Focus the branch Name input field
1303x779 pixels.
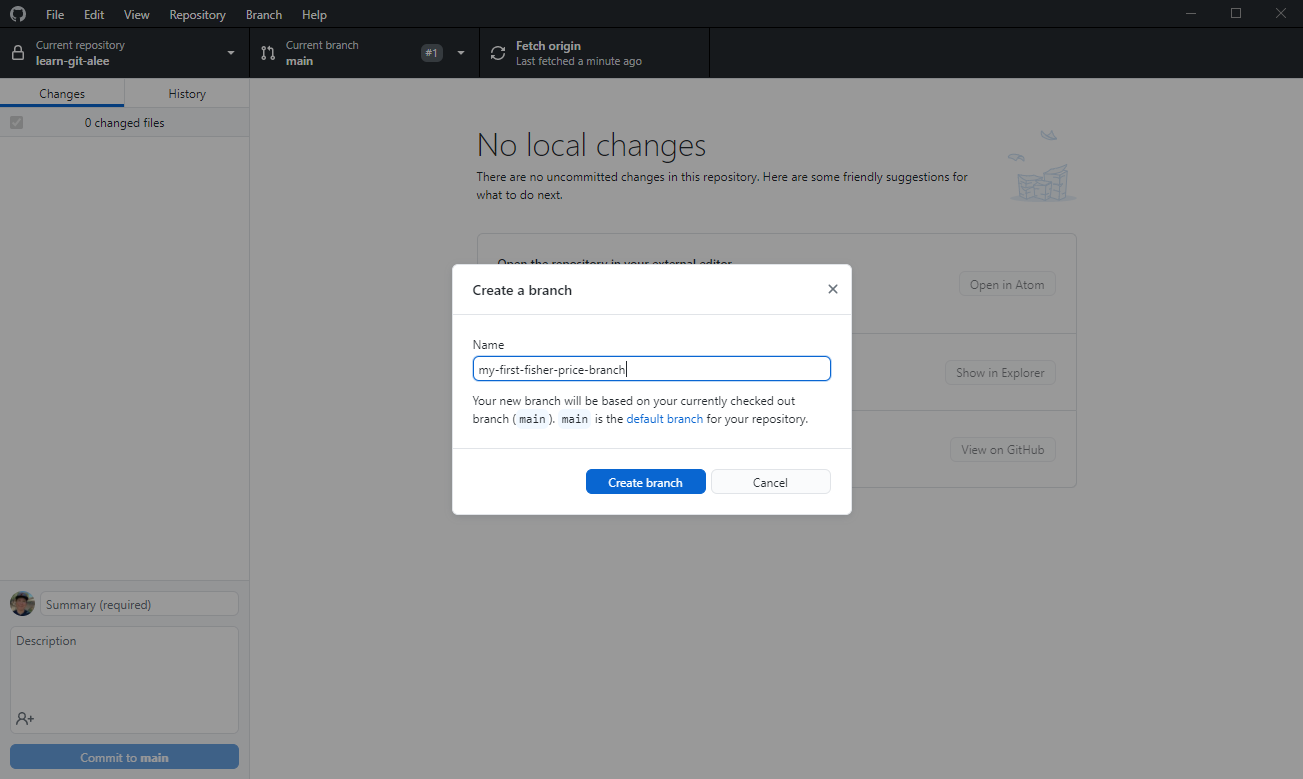click(x=651, y=369)
